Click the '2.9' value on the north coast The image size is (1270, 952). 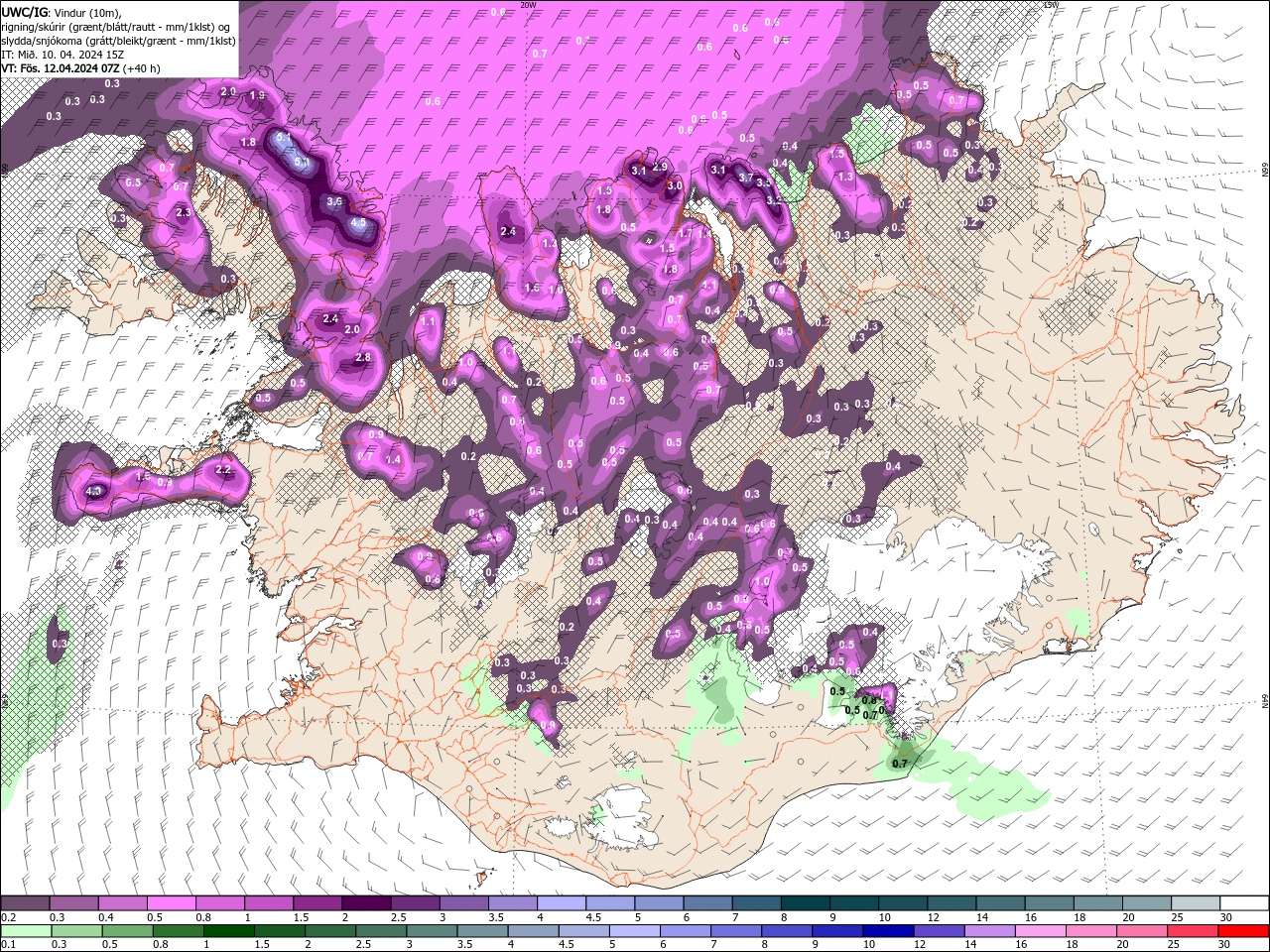tap(660, 168)
